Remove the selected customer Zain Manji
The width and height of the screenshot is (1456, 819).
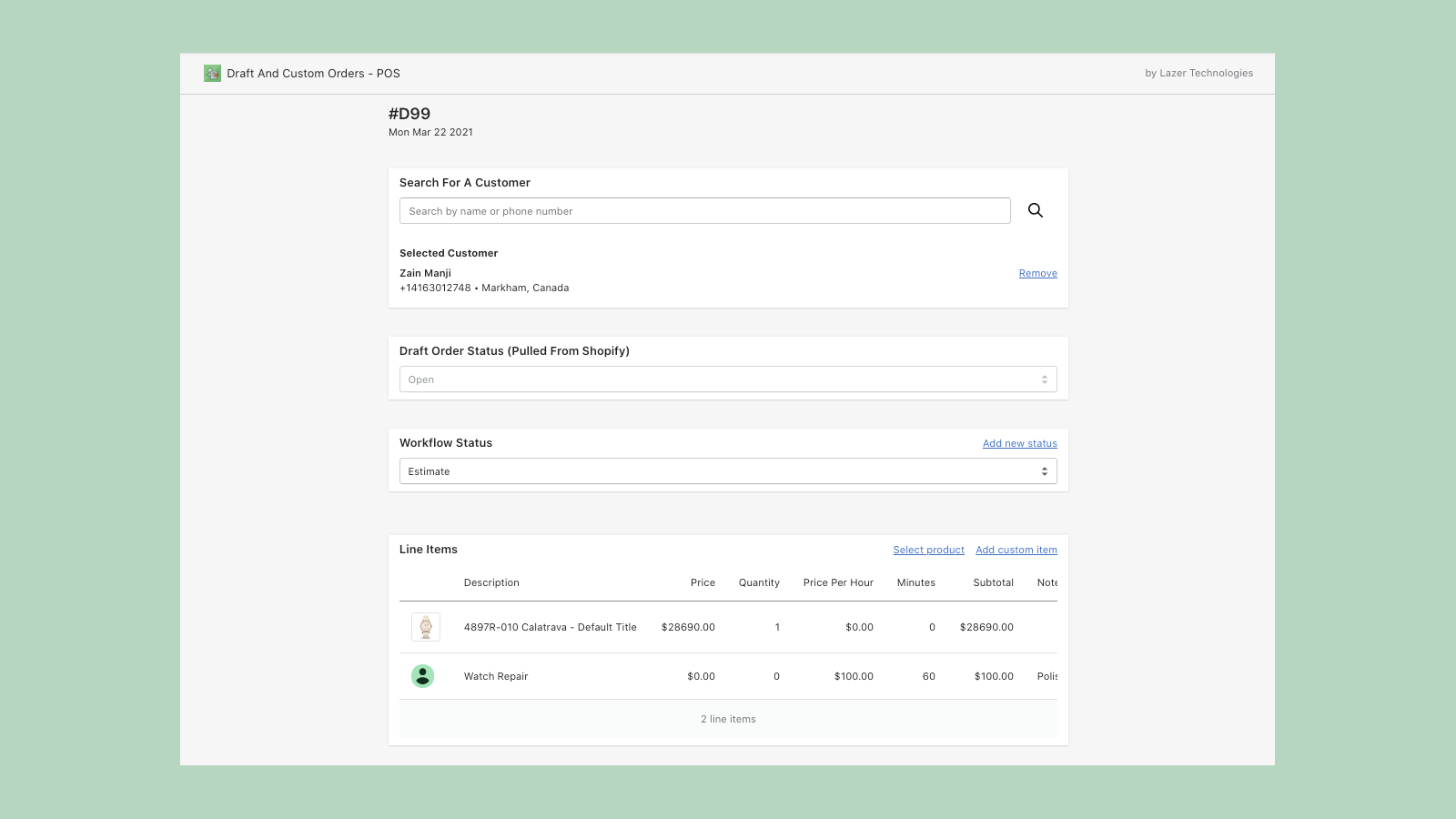1037,273
